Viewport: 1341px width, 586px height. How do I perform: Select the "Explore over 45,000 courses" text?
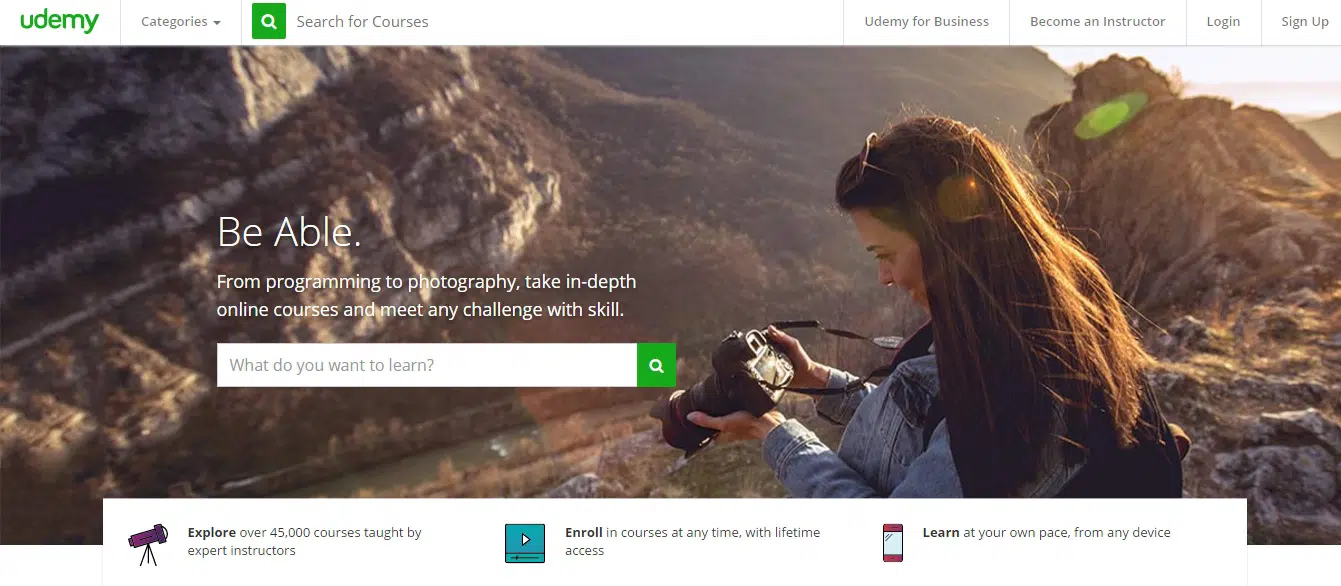(304, 541)
